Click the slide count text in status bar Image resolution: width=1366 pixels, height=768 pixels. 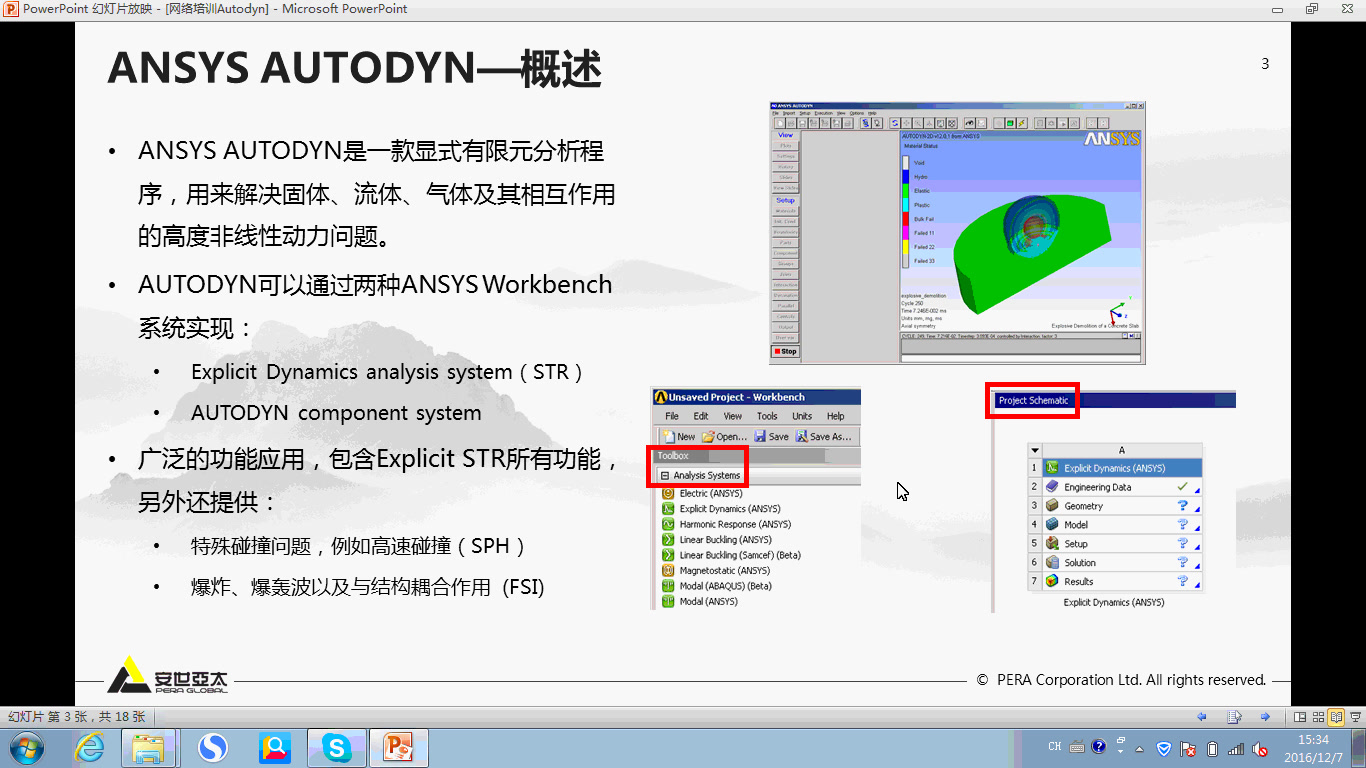(77, 717)
